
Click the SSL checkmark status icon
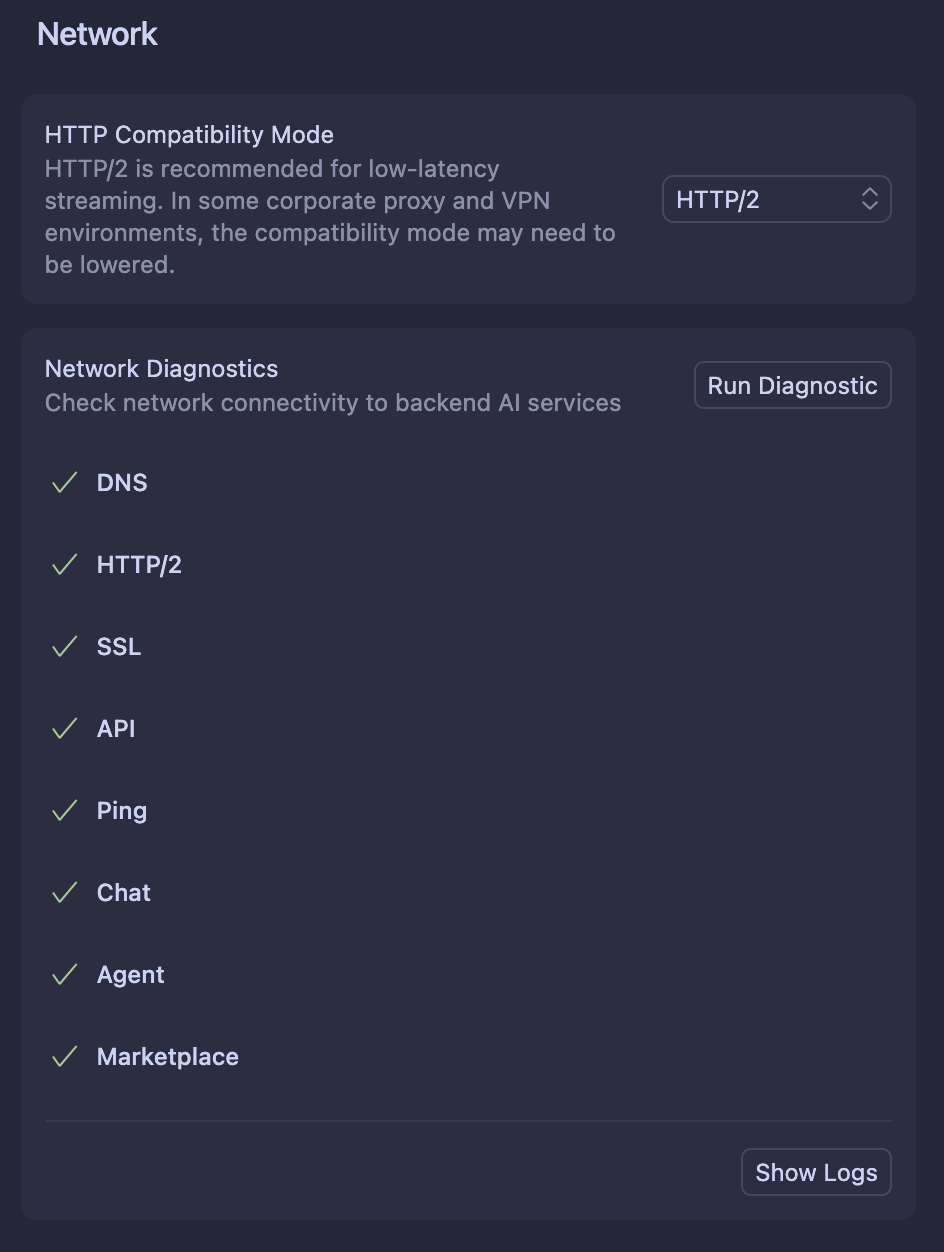(65, 647)
